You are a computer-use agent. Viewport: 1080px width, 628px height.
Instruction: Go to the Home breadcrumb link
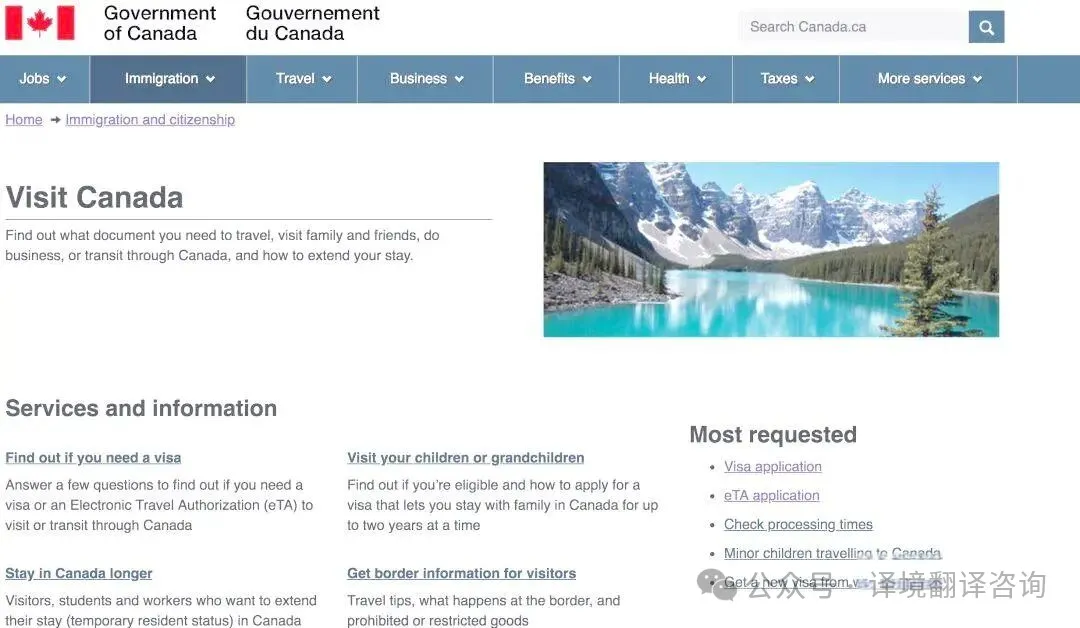[x=24, y=120]
